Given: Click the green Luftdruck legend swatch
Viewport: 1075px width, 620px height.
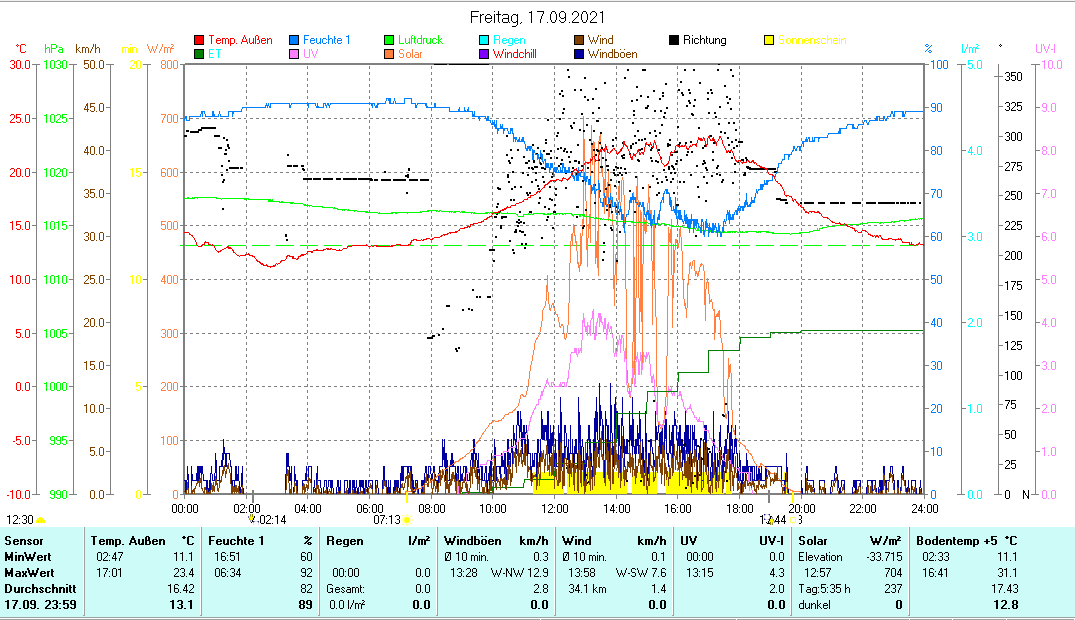Looking at the screenshot, I should pos(390,41).
